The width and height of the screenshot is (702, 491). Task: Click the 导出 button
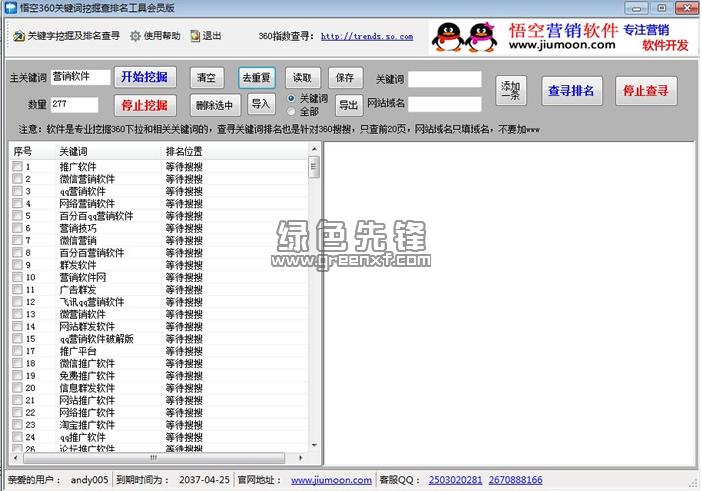tap(349, 106)
